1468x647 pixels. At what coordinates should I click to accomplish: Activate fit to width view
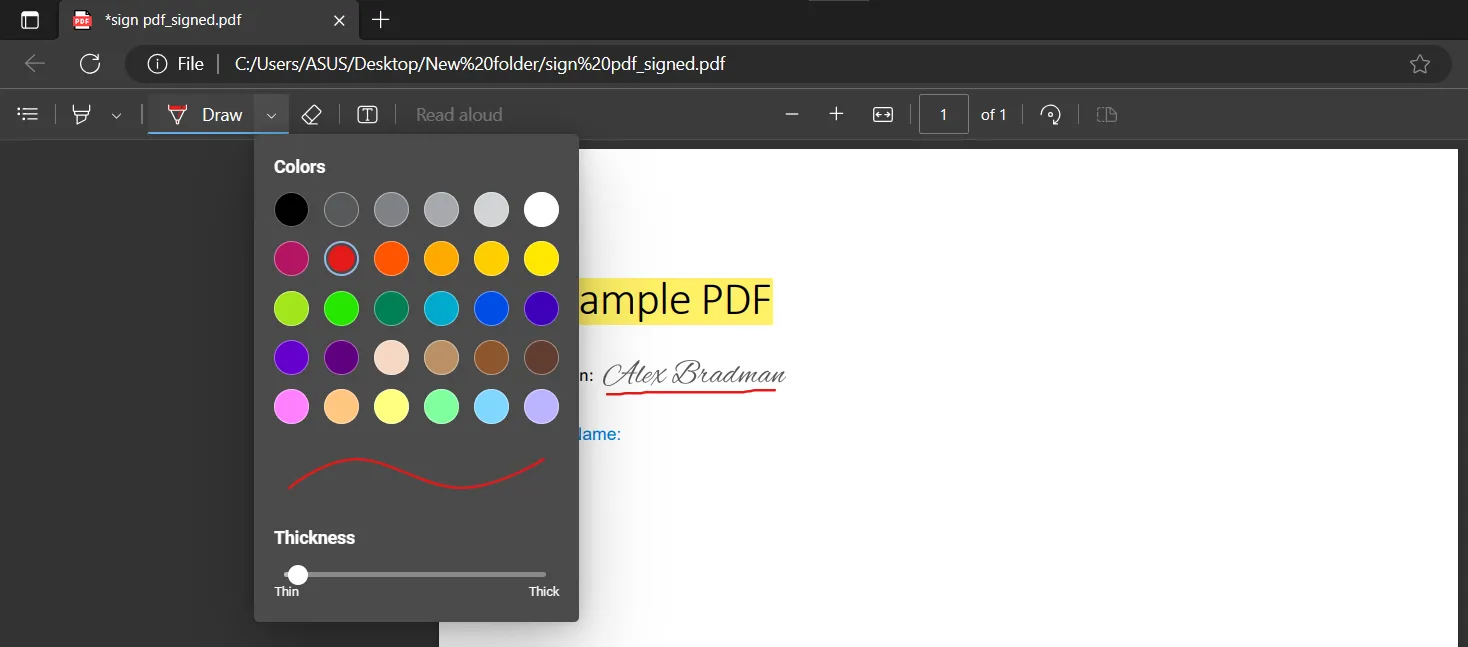click(883, 114)
